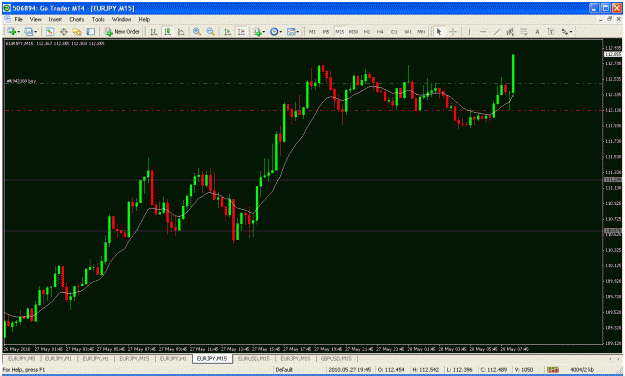The height and width of the screenshot is (376, 625).
Task: Toggle the Data Window icon
Action: [63, 31]
